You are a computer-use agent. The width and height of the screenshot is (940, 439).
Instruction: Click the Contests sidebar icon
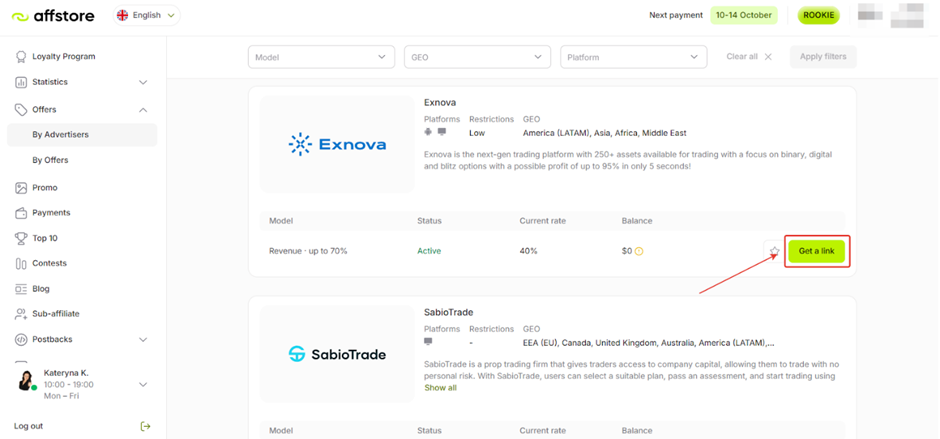pyautogui.click(x=21, y=264)
